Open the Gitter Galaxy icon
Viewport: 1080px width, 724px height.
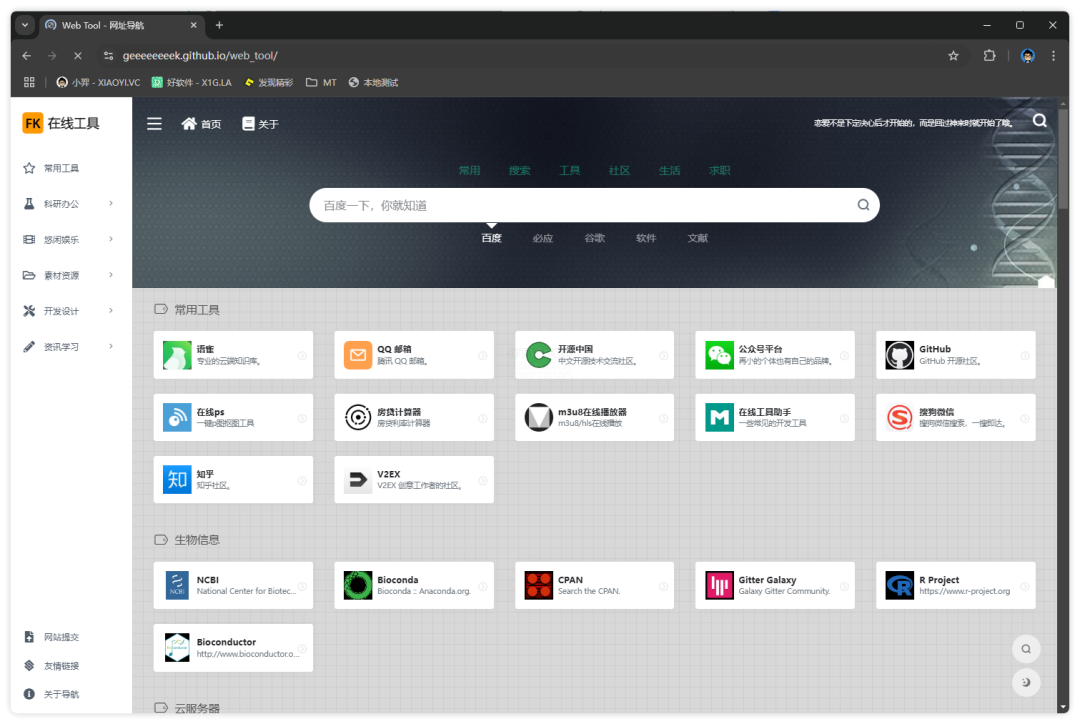point(719,586)
